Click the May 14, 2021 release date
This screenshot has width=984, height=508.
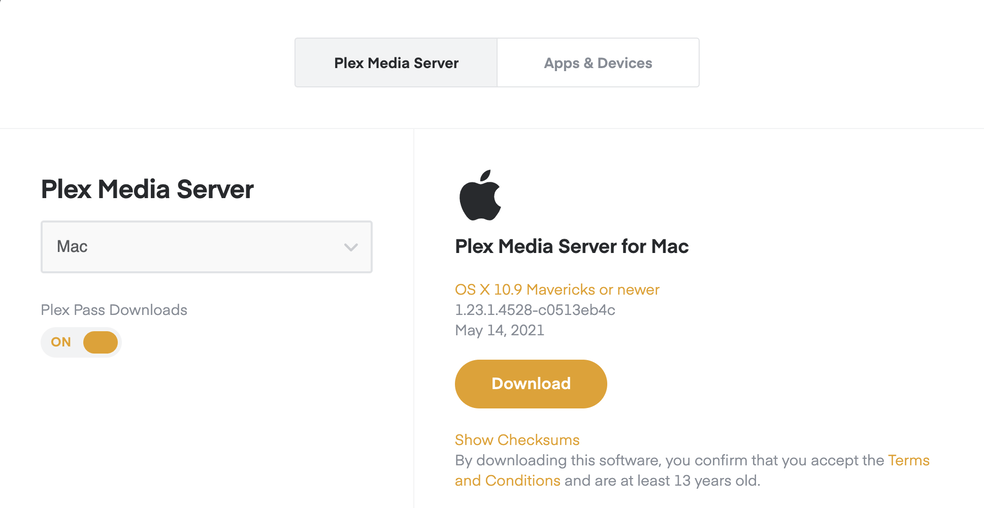tap(499, 330)
